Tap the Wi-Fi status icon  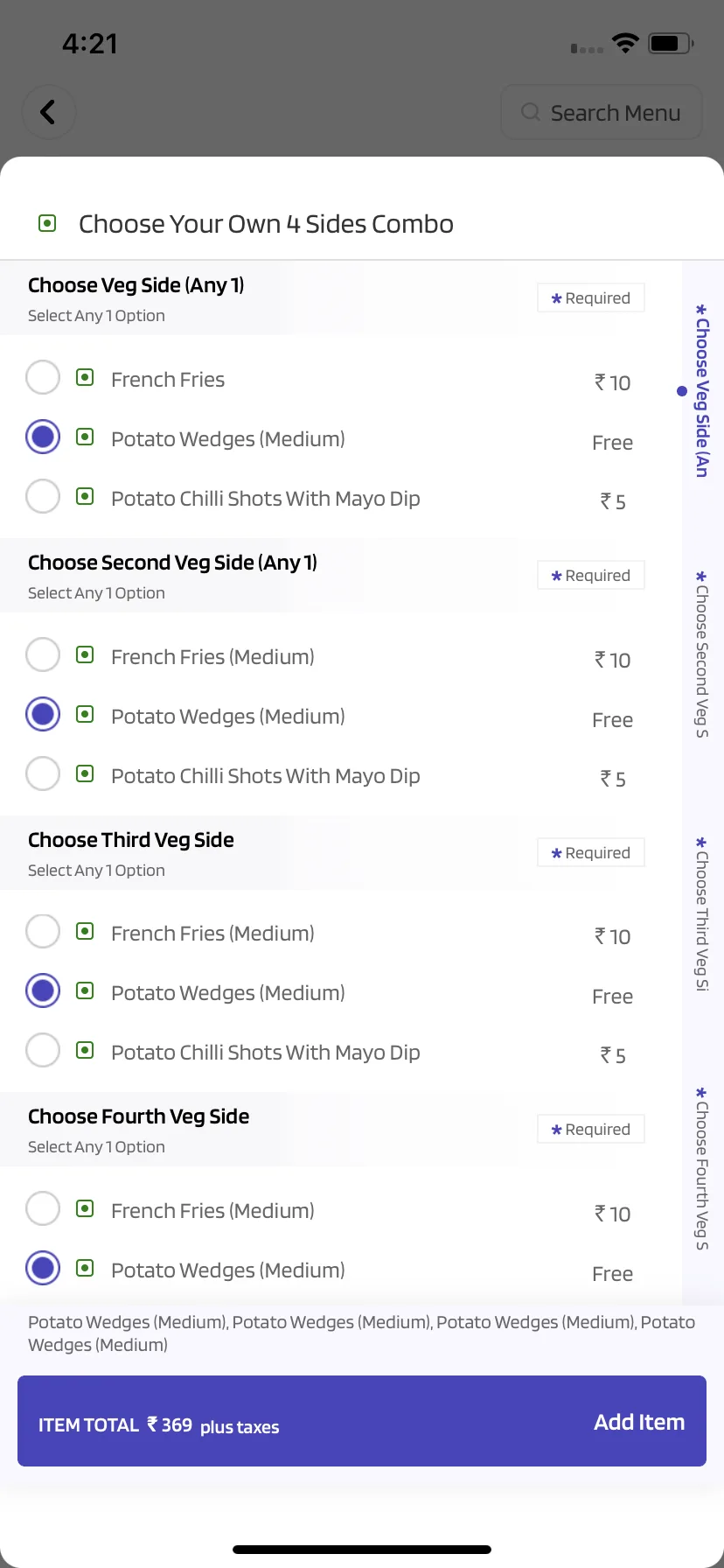pos(625,43)
